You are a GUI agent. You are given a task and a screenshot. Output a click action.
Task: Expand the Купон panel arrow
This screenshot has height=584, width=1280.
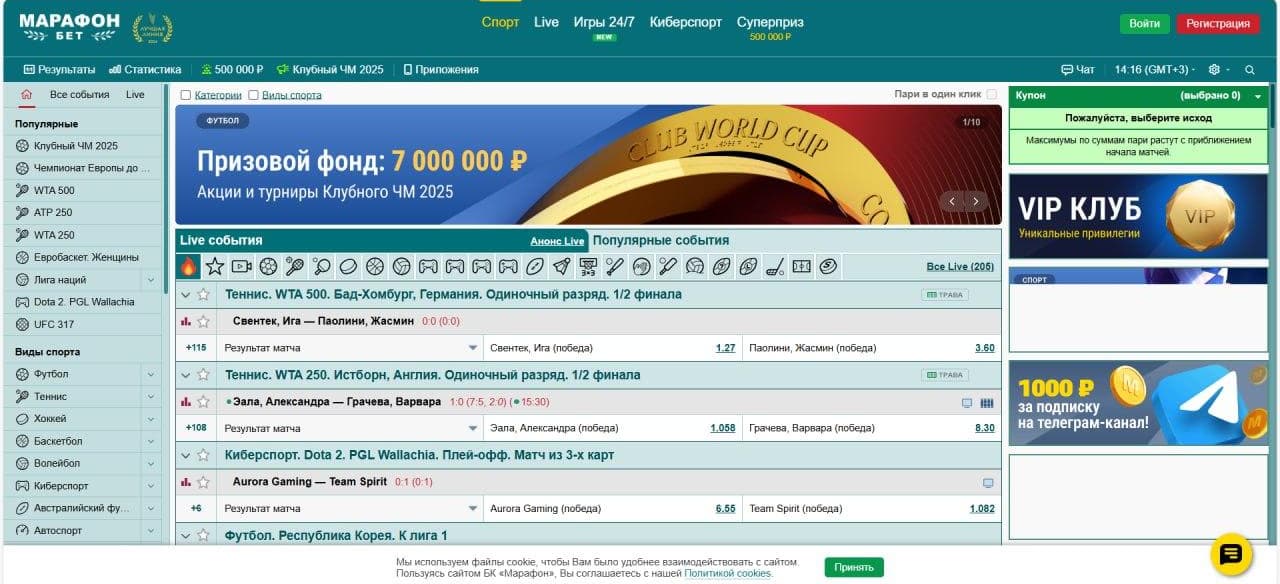[1257, 96]
